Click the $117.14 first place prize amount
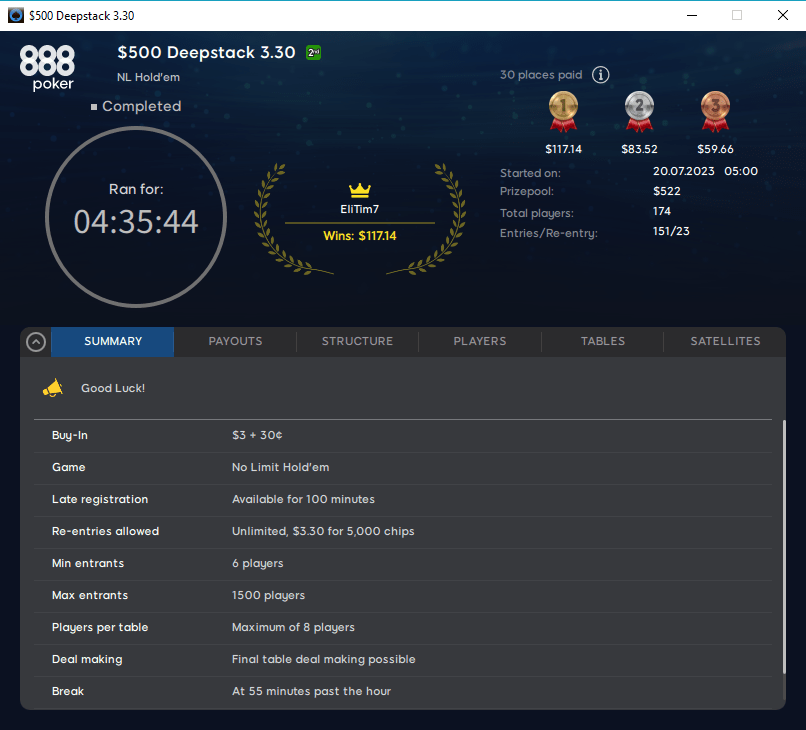806x730 pixels. (563, 149)
